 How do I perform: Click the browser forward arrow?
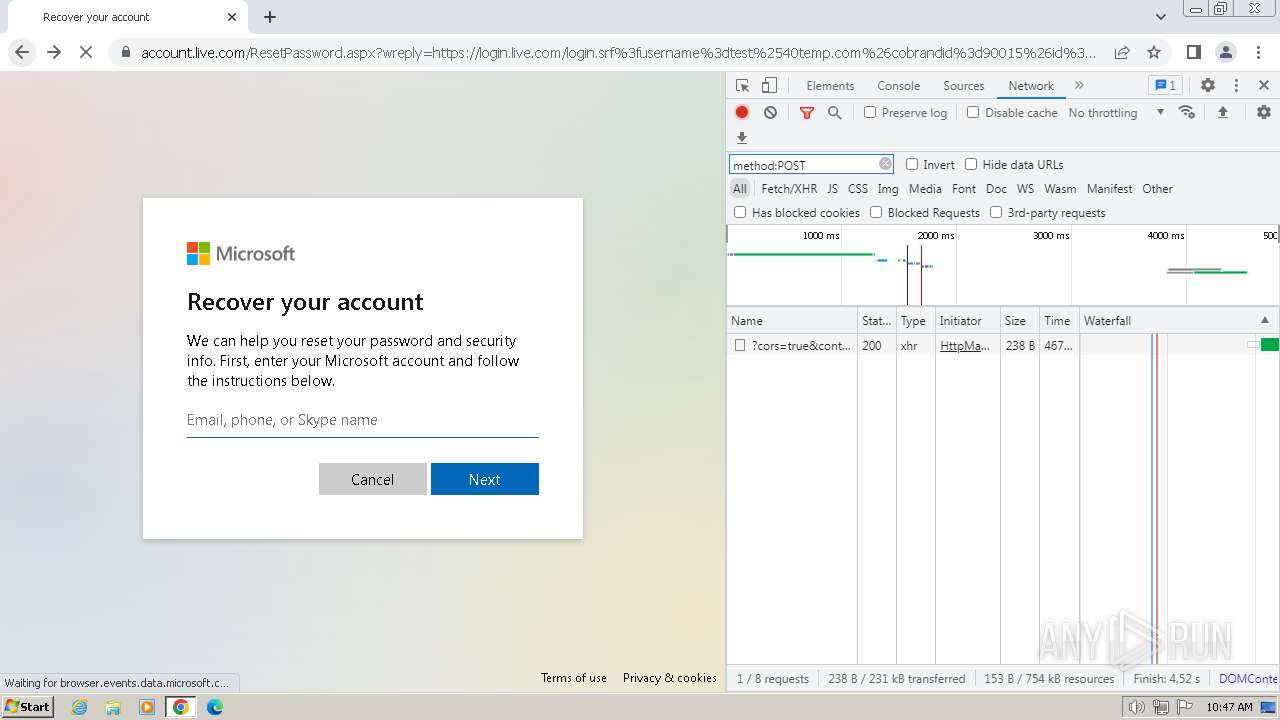tap(54, 52)
